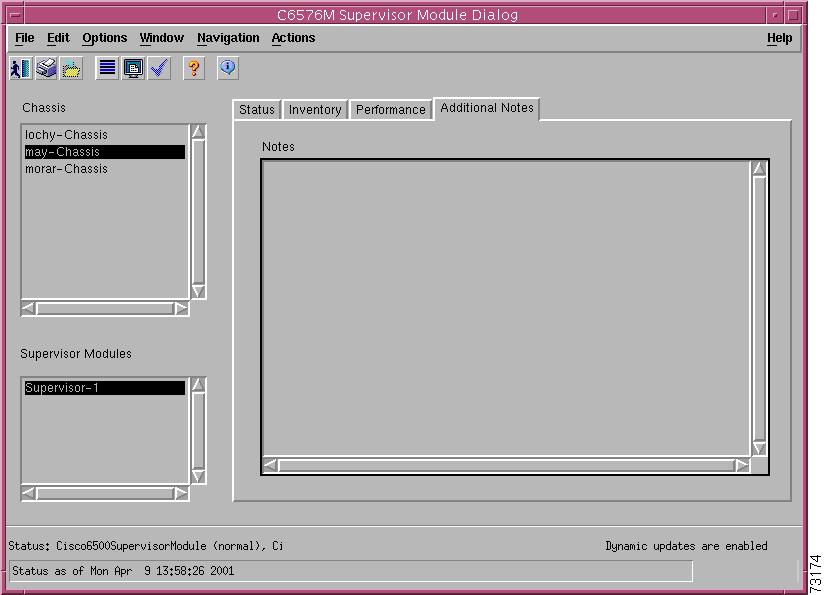Click inside the Notes text area
Screen dimensions: 826x595
click(x=506, y=308)
